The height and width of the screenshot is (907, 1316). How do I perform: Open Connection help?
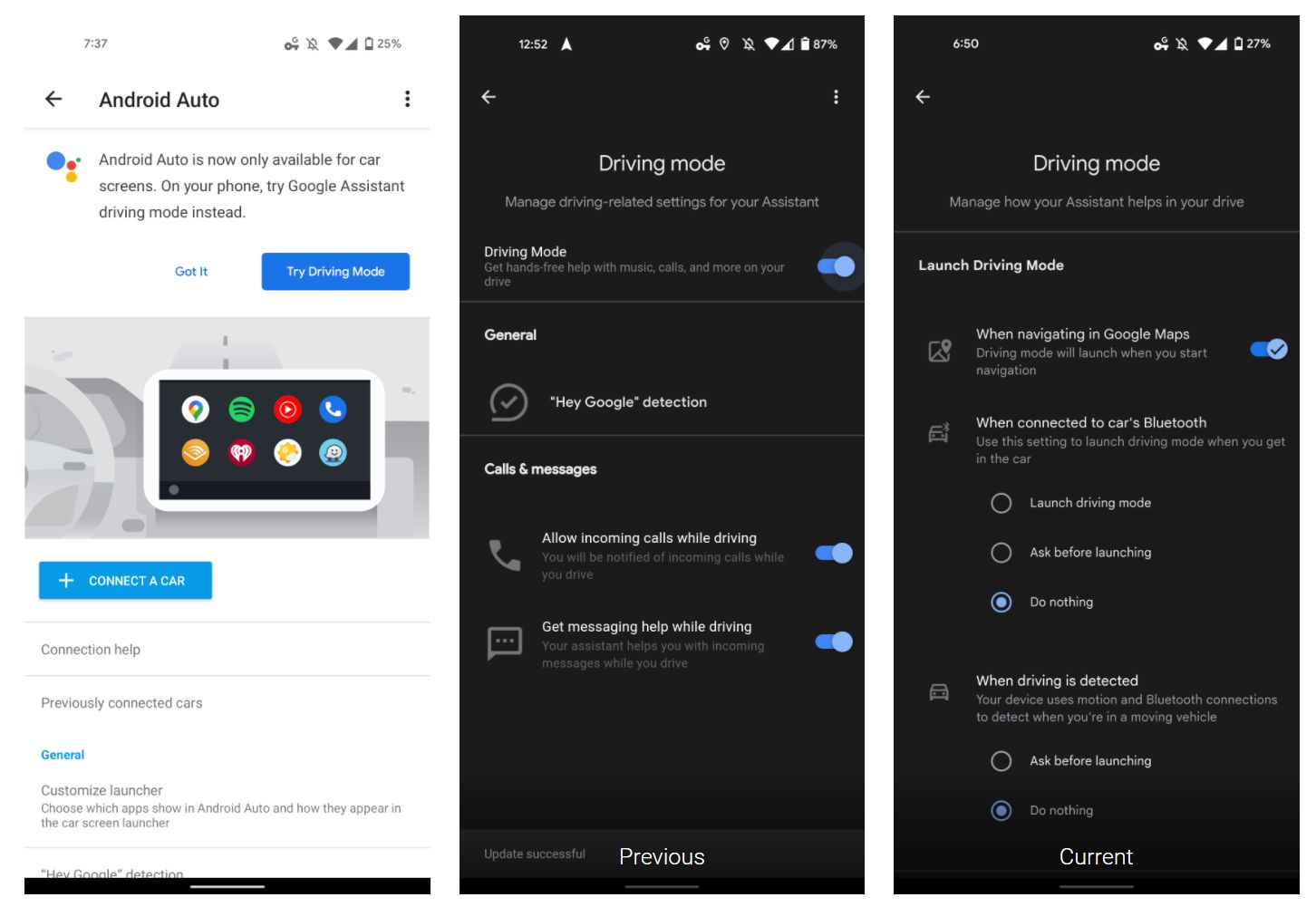click(227, 650)
